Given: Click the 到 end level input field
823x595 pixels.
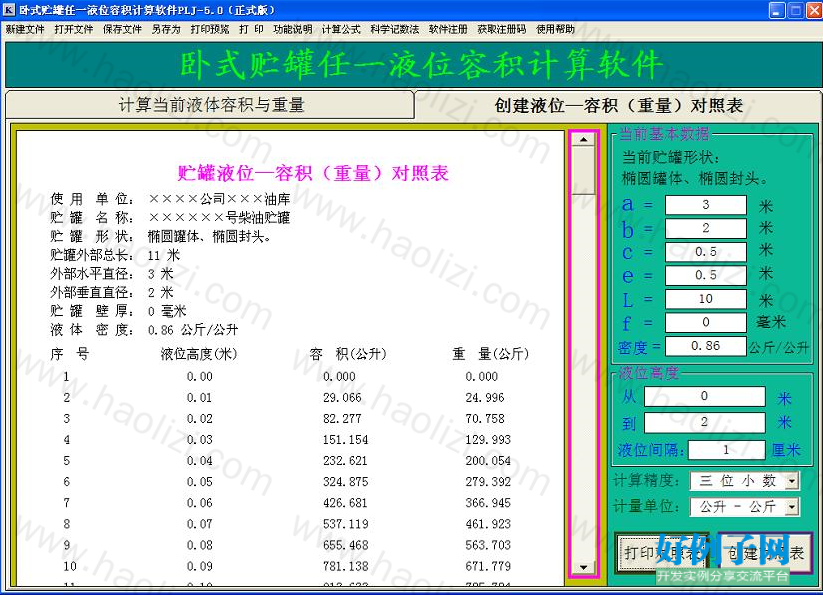Looking at the screenshot, I should (x=704, y=422).
